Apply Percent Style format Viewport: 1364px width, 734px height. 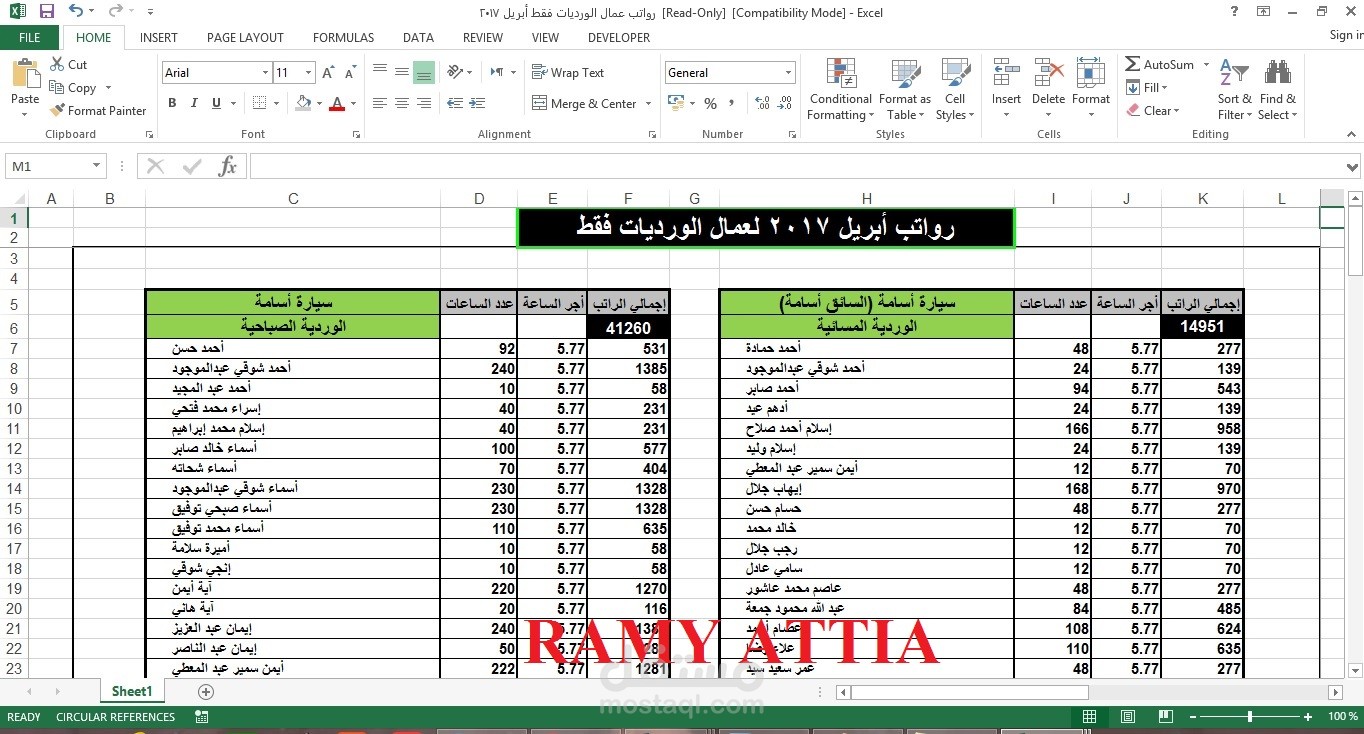click(710, 103)
